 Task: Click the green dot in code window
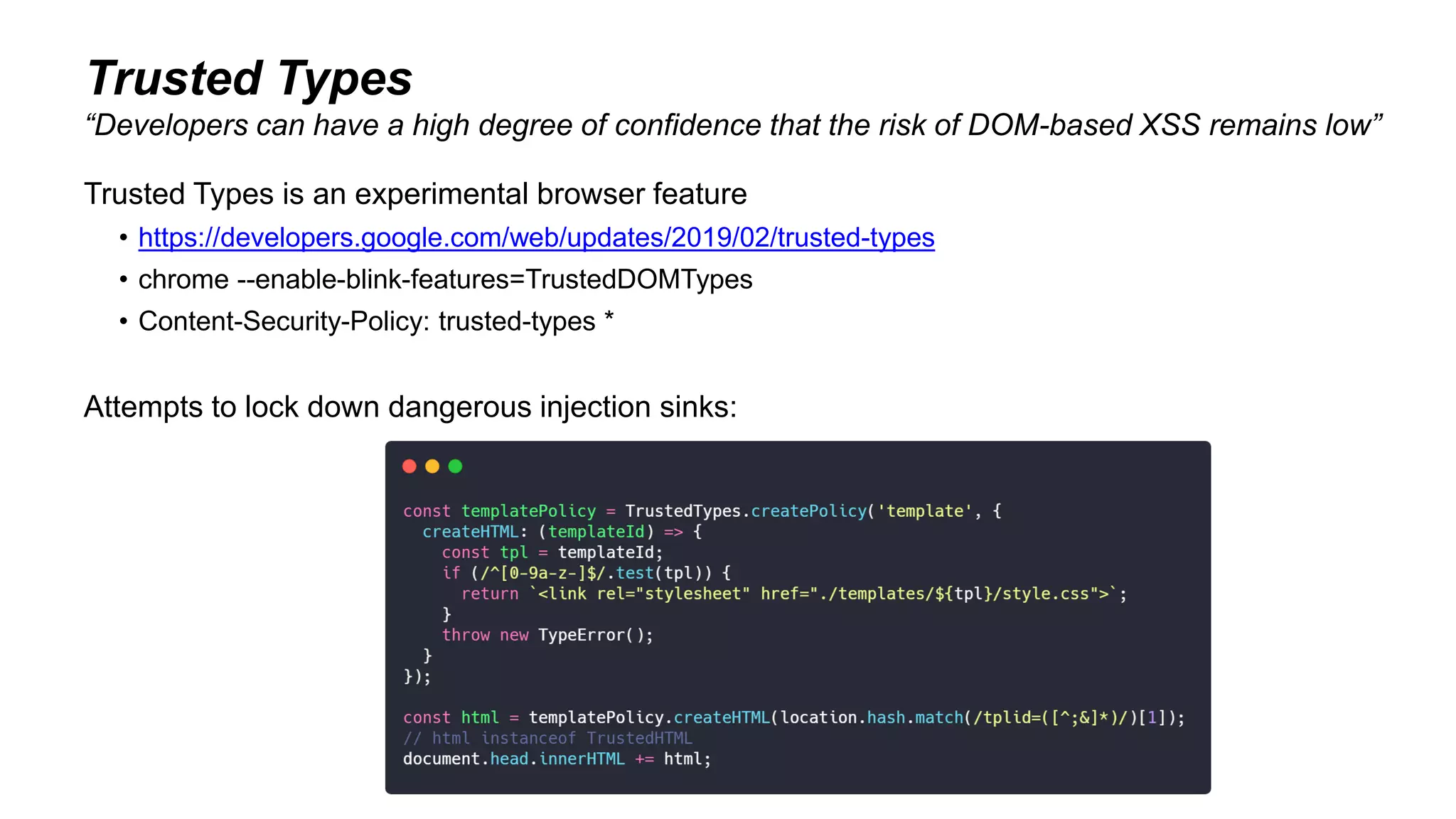point(456,466)
